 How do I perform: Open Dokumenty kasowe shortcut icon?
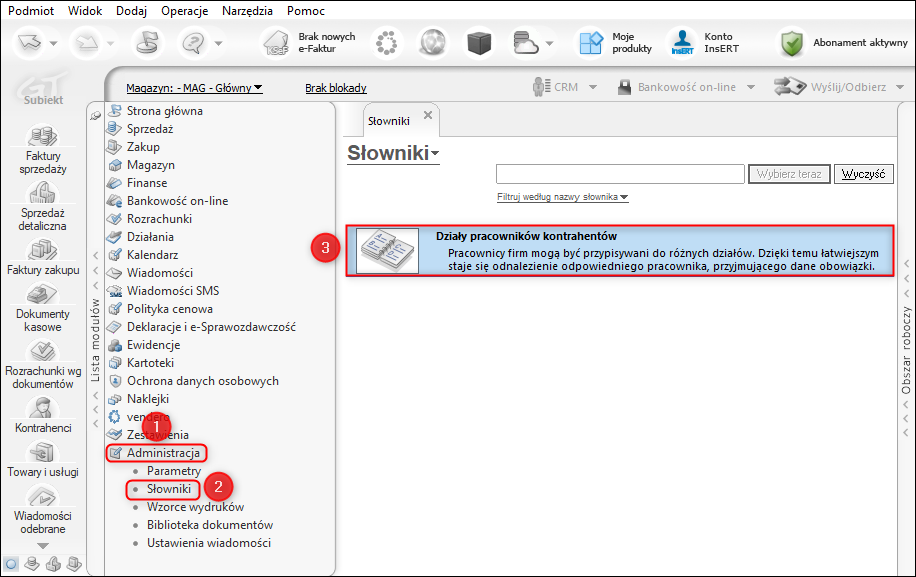(43, 294)
